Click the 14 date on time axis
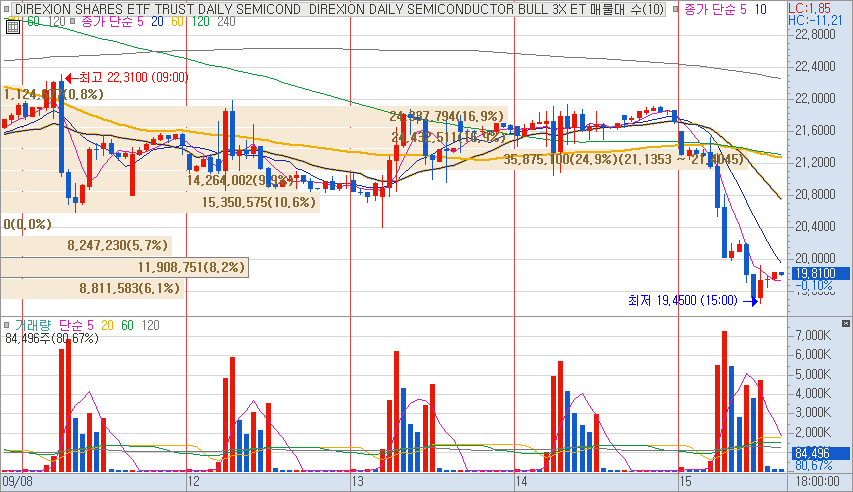The image size is (853, 492). click(x=521, y=481)
